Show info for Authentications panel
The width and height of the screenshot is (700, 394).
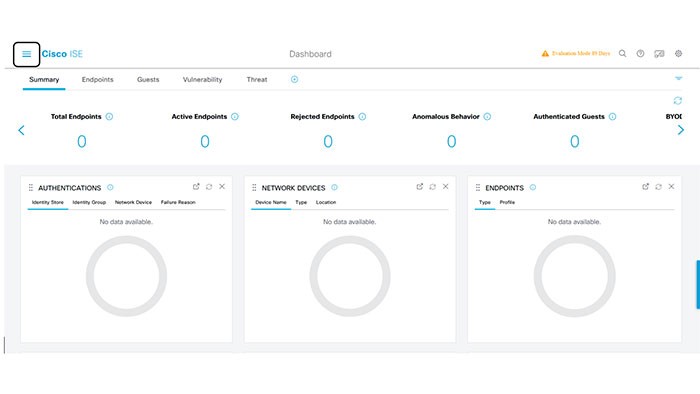[x=110, y=187]
